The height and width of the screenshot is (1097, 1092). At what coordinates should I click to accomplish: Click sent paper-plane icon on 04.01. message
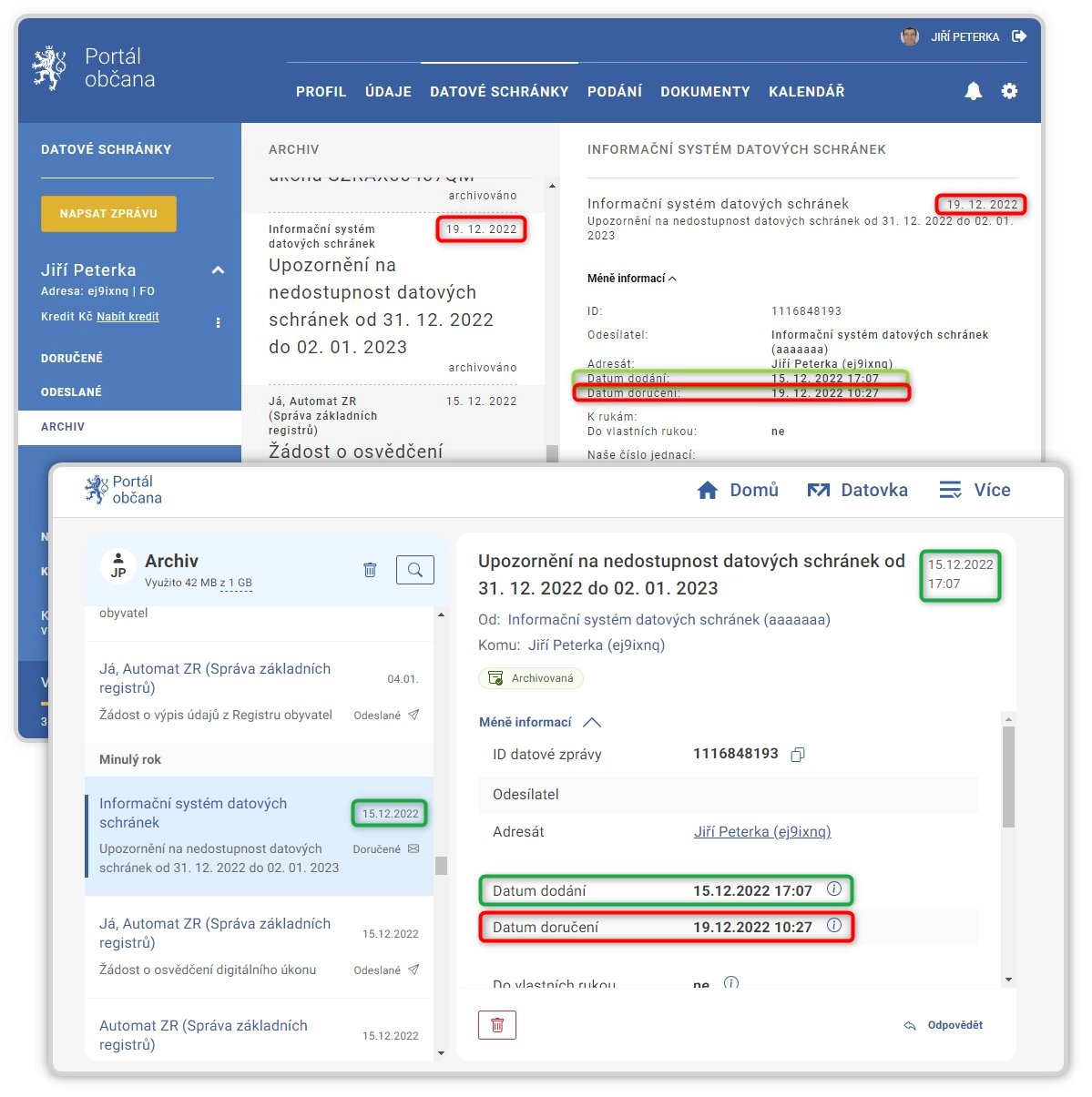pos(413,716)
